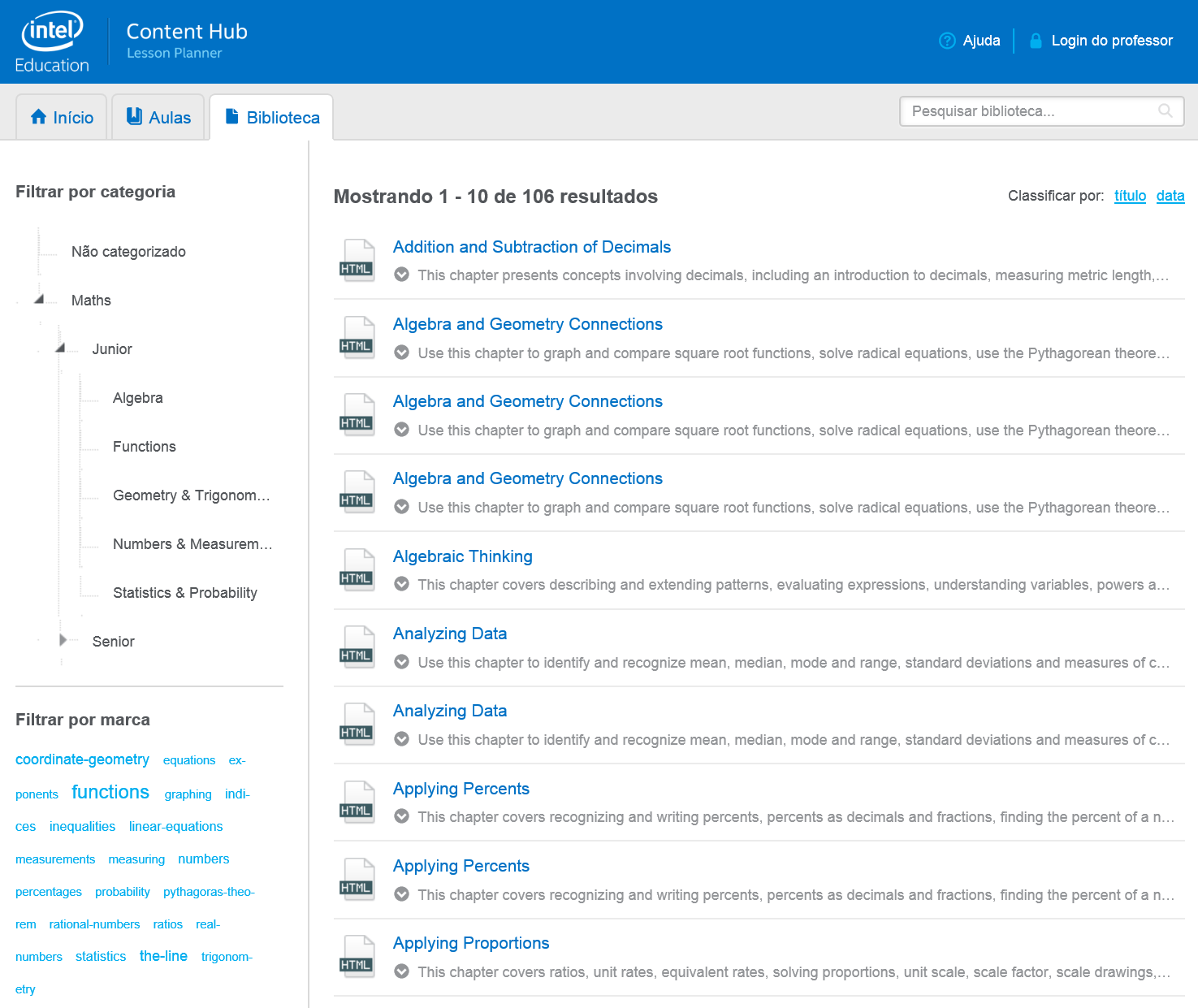The height and width of the screenshot is (1008, 1198).
Task: Click the HTML file icon for Algebraic Thinking
Action: [x=357, y=569]
